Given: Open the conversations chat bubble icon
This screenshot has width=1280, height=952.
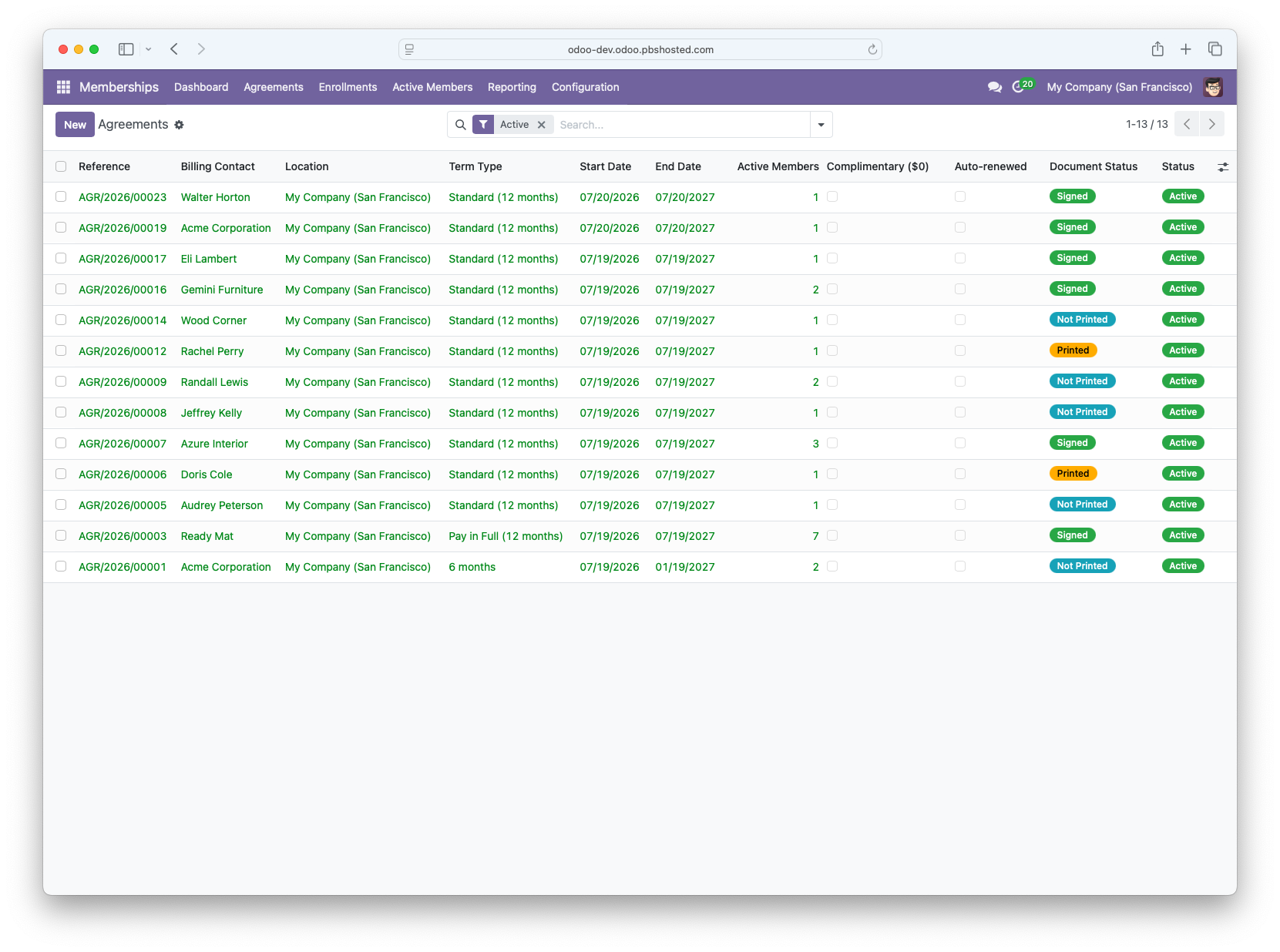Looking at the screenshot, I should [995, 87].
